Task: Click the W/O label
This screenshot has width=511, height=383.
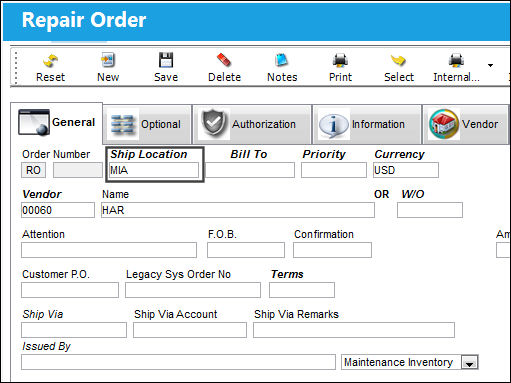Action: click(x=413, y=194)
